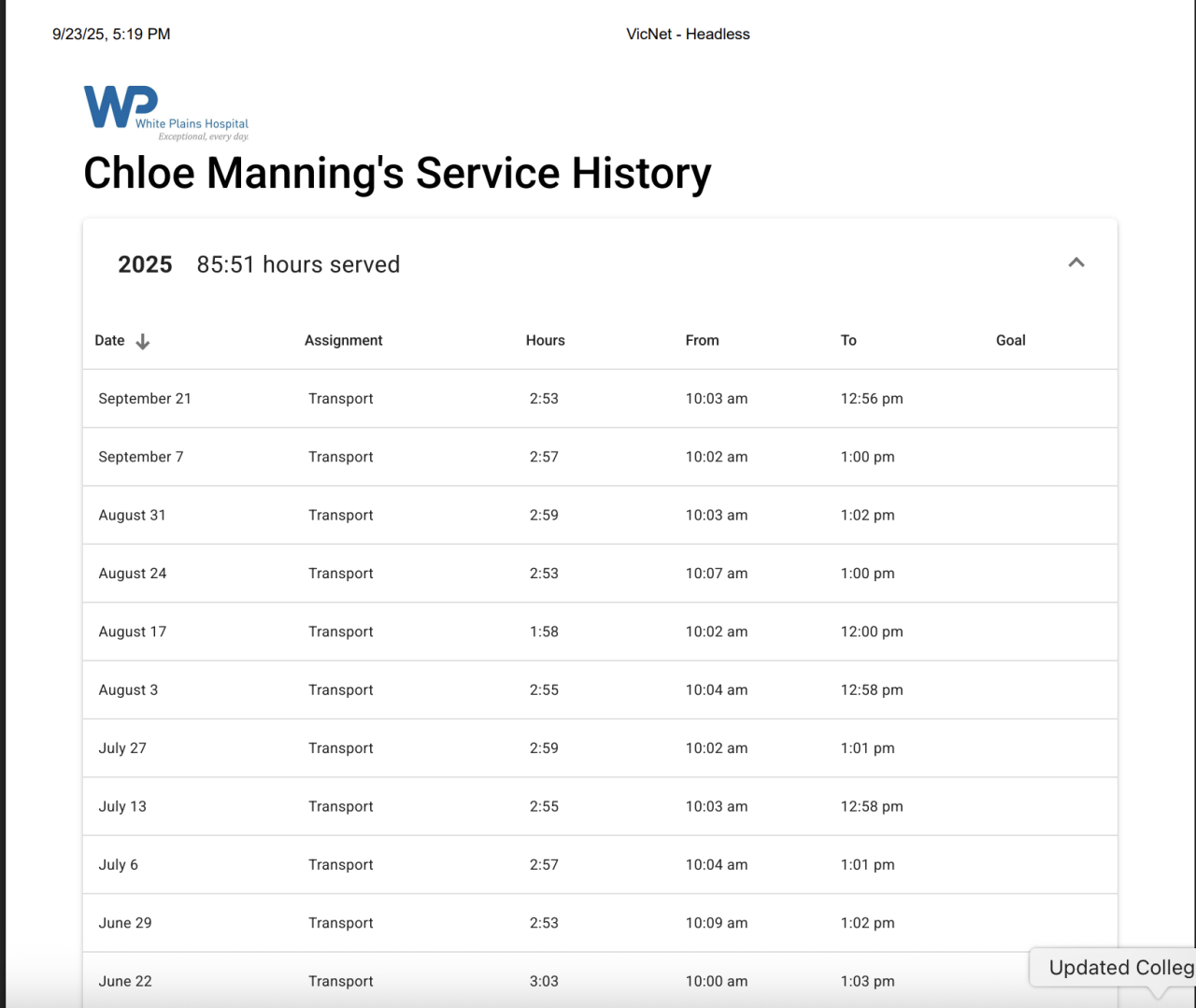This screenshot has width=1196, height=1008.
Task: Click the Goal column header
Action: click(1010, 341)
